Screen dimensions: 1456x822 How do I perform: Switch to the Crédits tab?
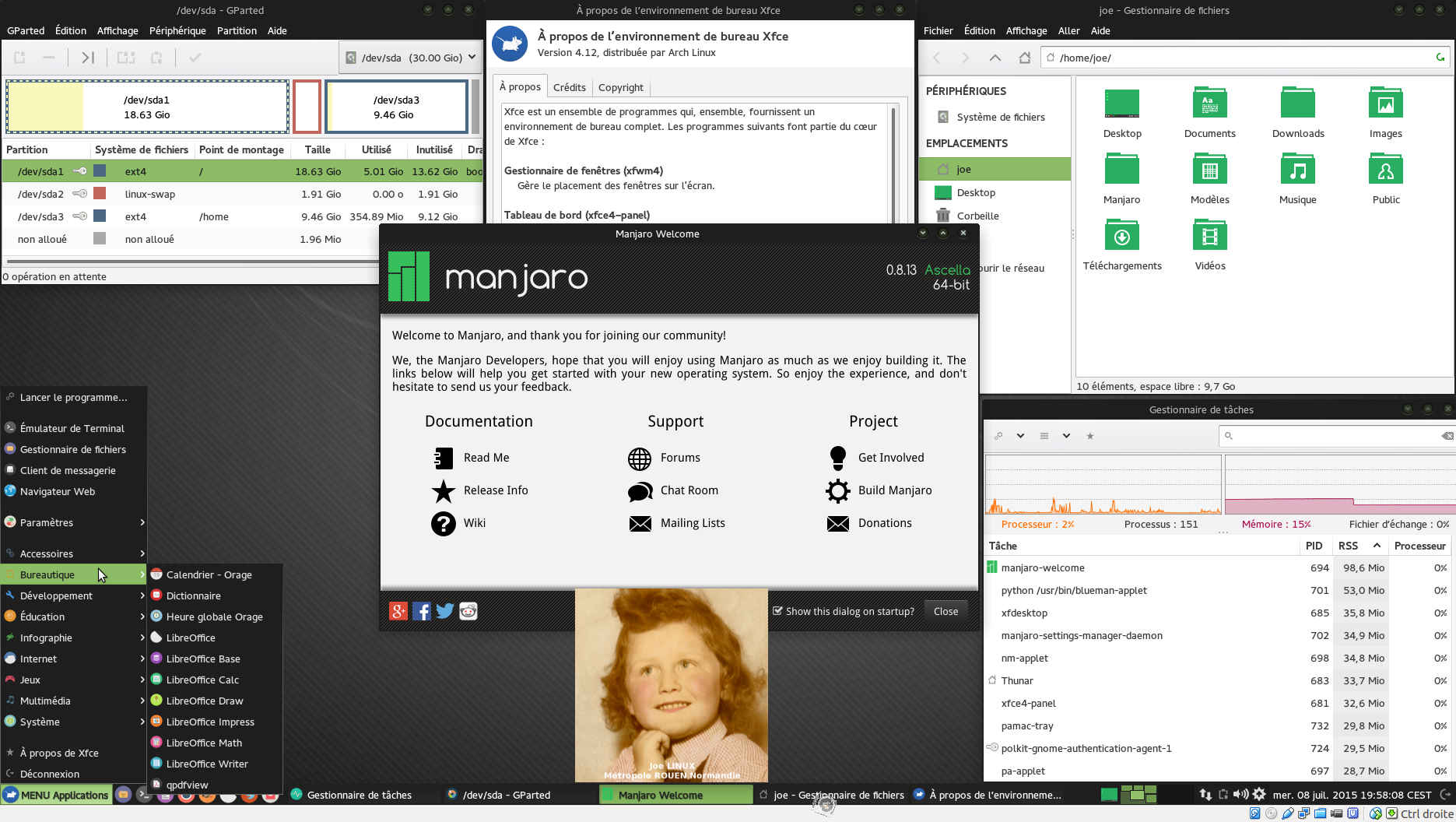click(x=569, y=87)
